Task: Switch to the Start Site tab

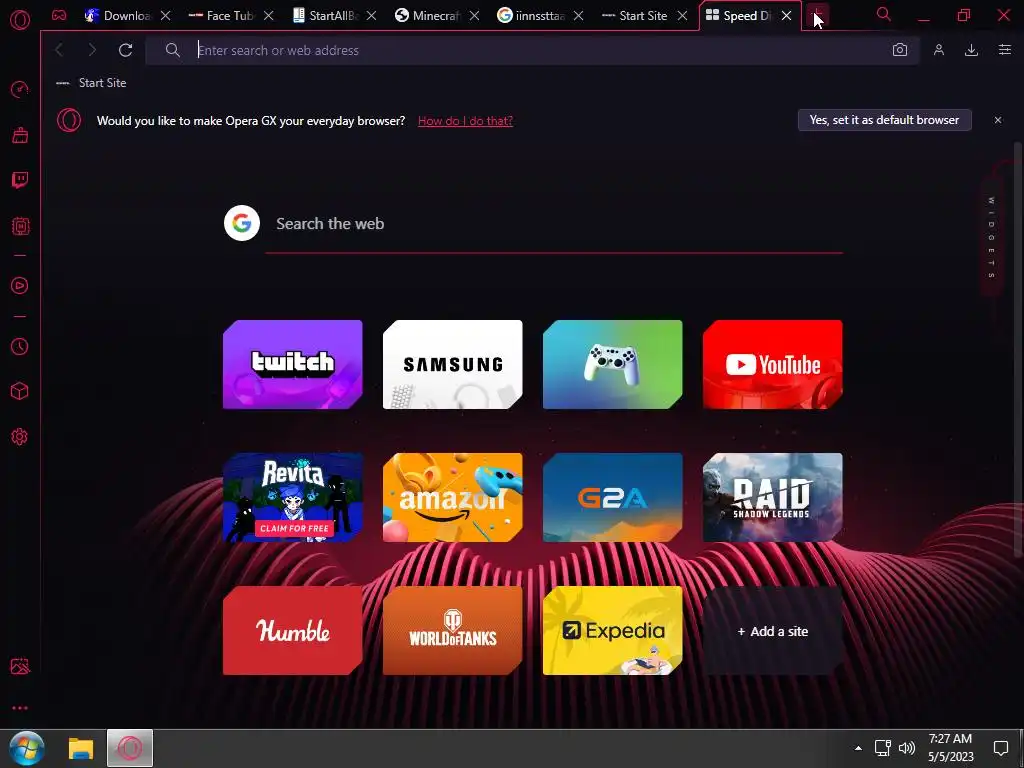Action: [635, 16]
